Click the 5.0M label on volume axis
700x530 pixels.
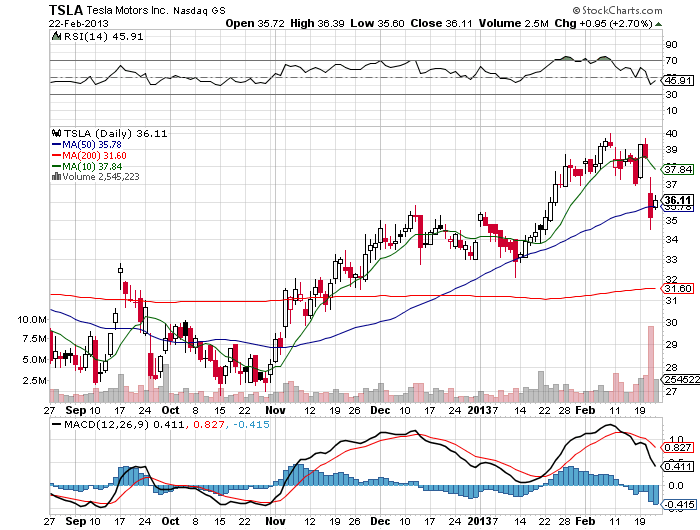[x=34, y=359]
